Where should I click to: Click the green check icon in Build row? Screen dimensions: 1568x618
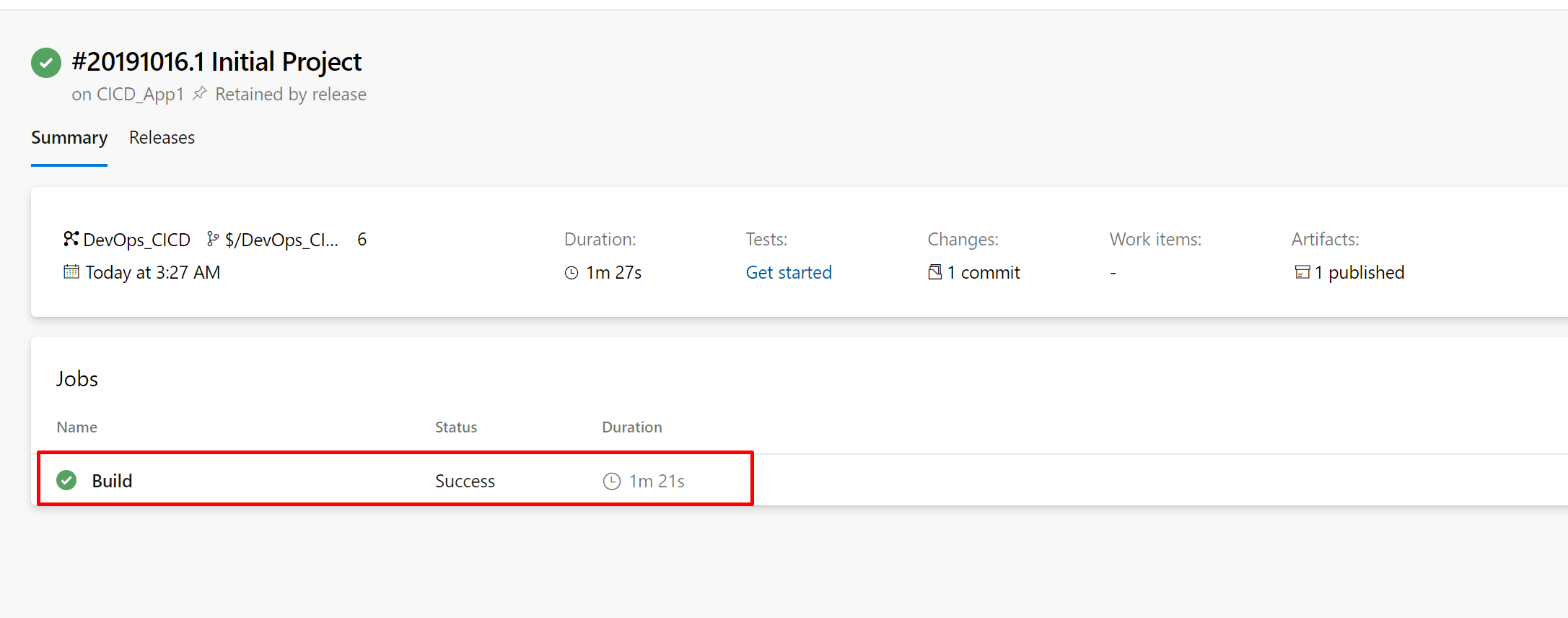(66, 480)
